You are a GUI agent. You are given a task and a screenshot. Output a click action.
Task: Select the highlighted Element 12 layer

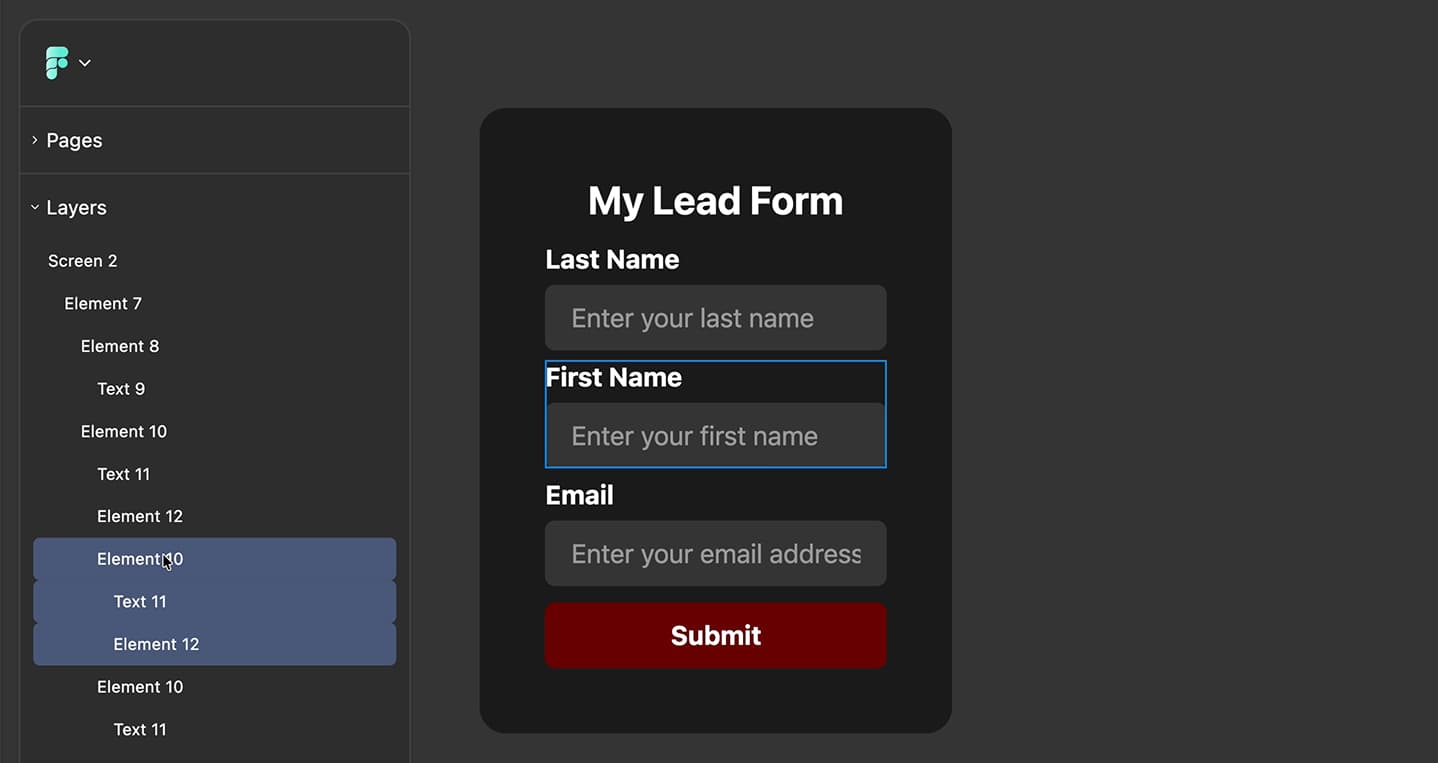156,644
